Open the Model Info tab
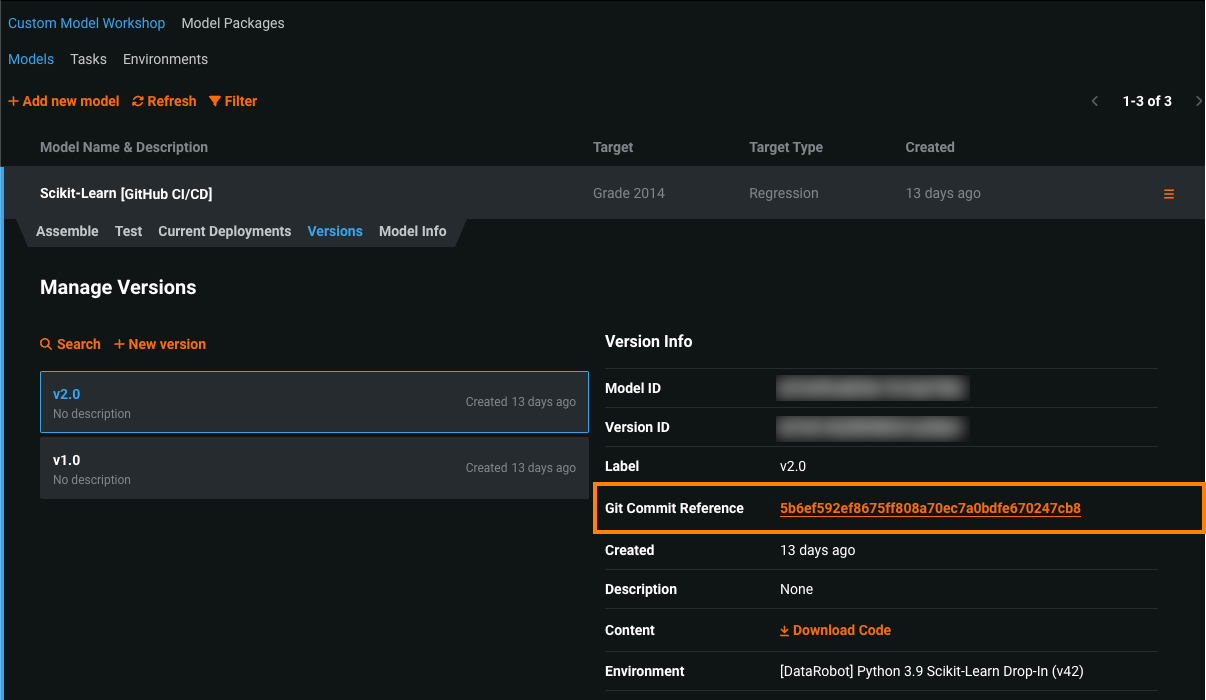The width and height of the screenshot is (1206, 700). (x=412, y=231)
